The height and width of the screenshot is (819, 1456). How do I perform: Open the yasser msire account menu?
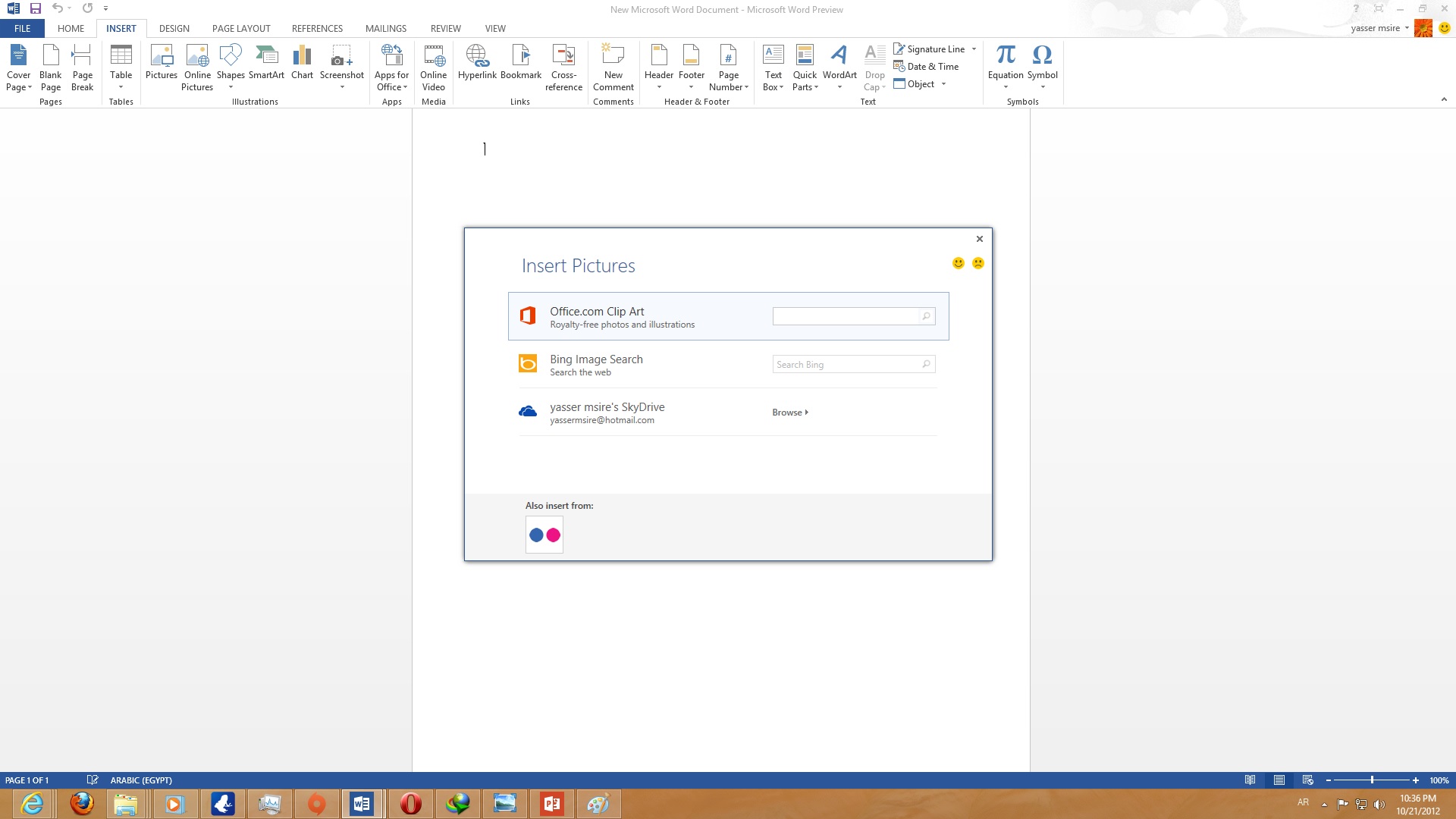tap(1379, 28)
